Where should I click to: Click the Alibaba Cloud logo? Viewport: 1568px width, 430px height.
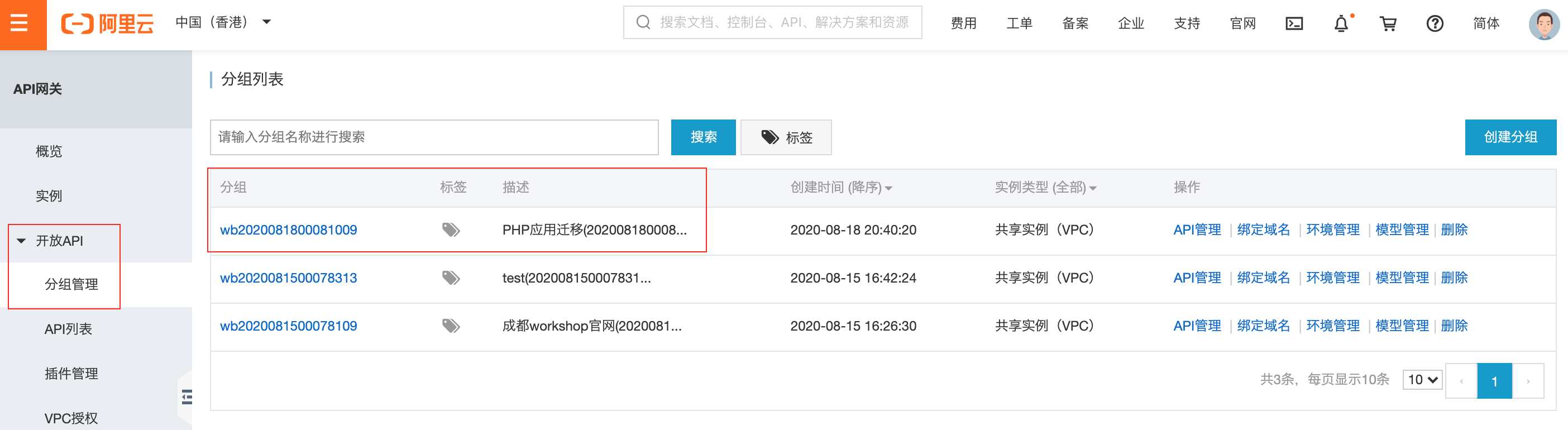click(x=107, y=23)
